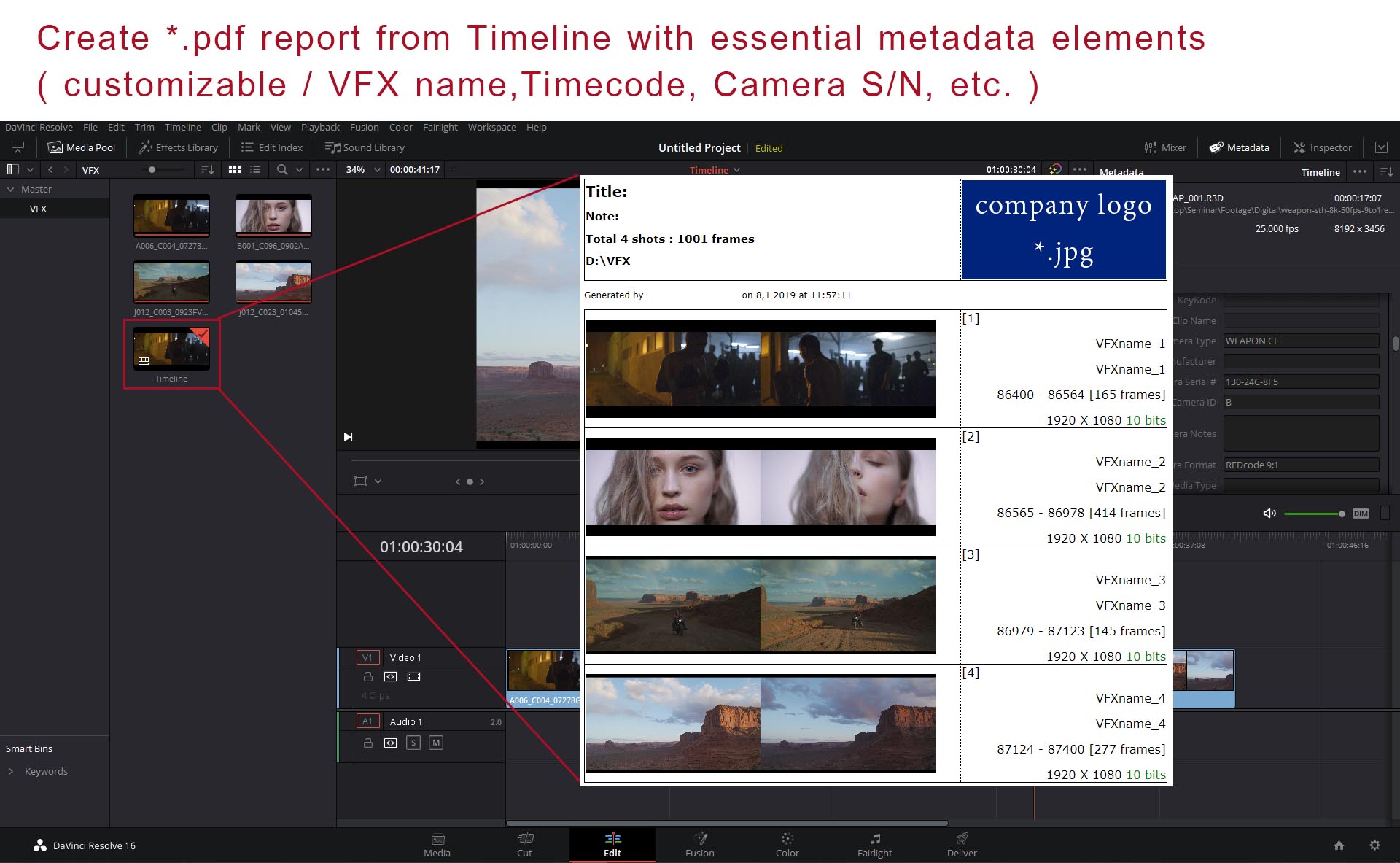Expand the Master bin tree
This screenshot has height=863, width=1400.
10,189
